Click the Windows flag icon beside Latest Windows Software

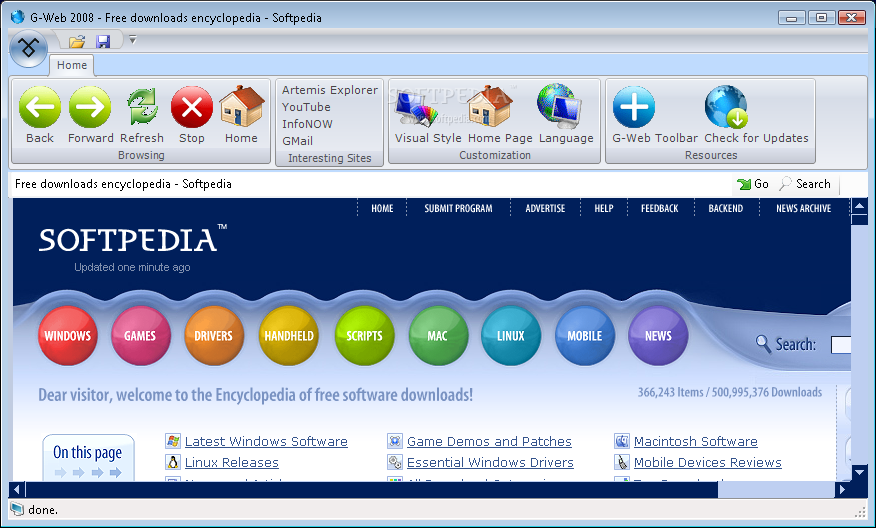pyautogui.click(x=173, y=441)
